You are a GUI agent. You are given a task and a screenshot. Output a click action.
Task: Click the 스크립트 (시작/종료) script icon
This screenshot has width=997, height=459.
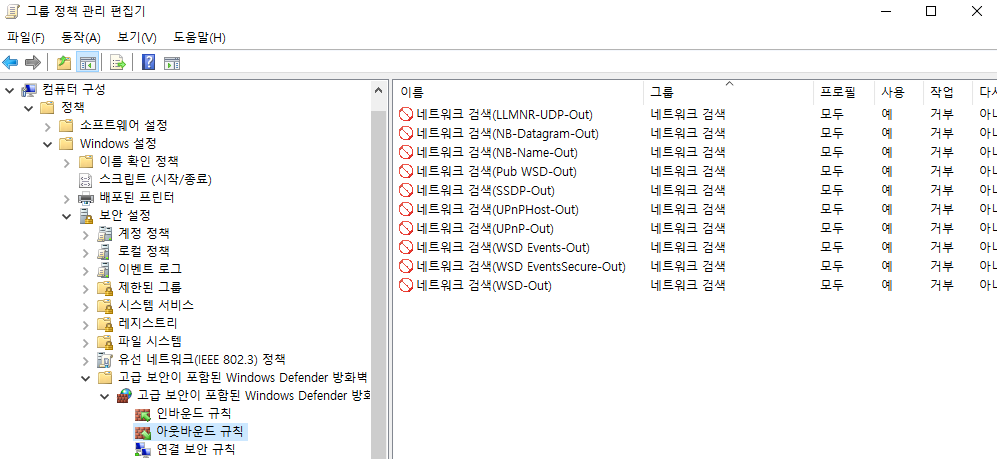pyautogui.click(x=86, y=179)
